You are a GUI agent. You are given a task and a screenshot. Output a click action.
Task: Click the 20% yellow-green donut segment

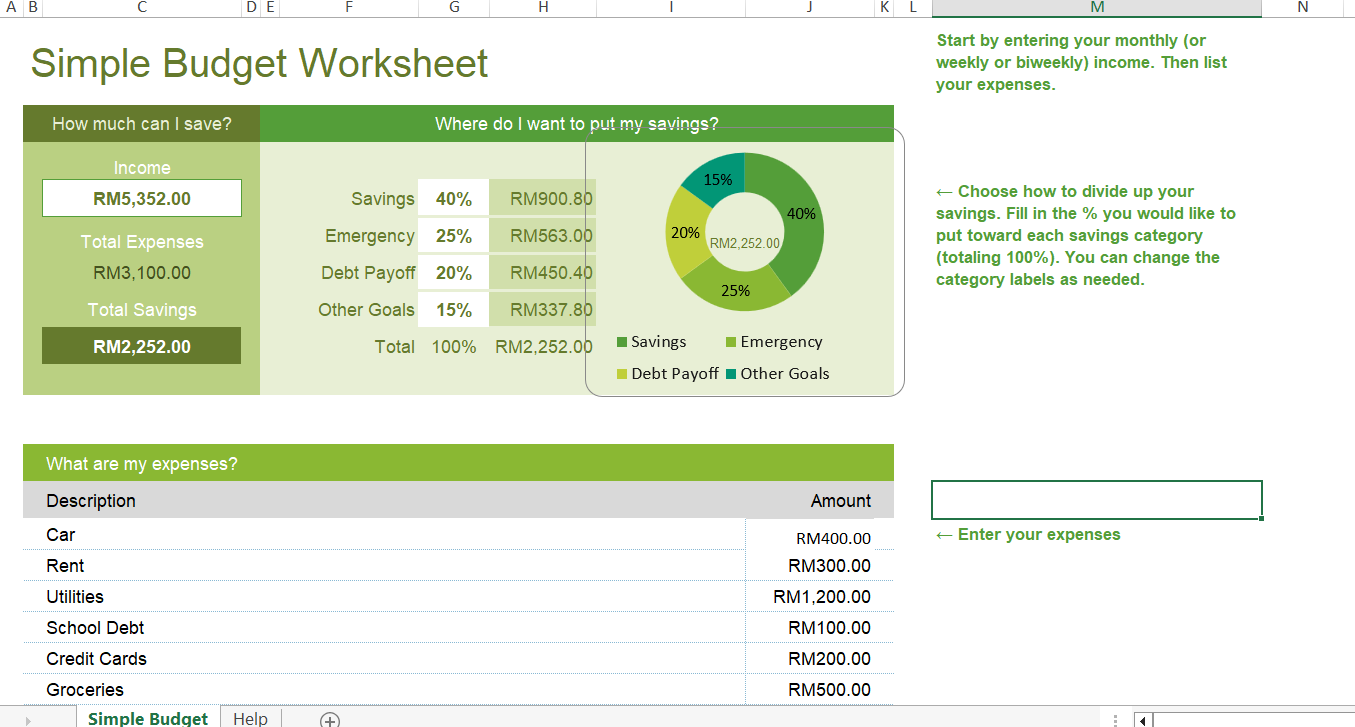(x=684, y=233)
